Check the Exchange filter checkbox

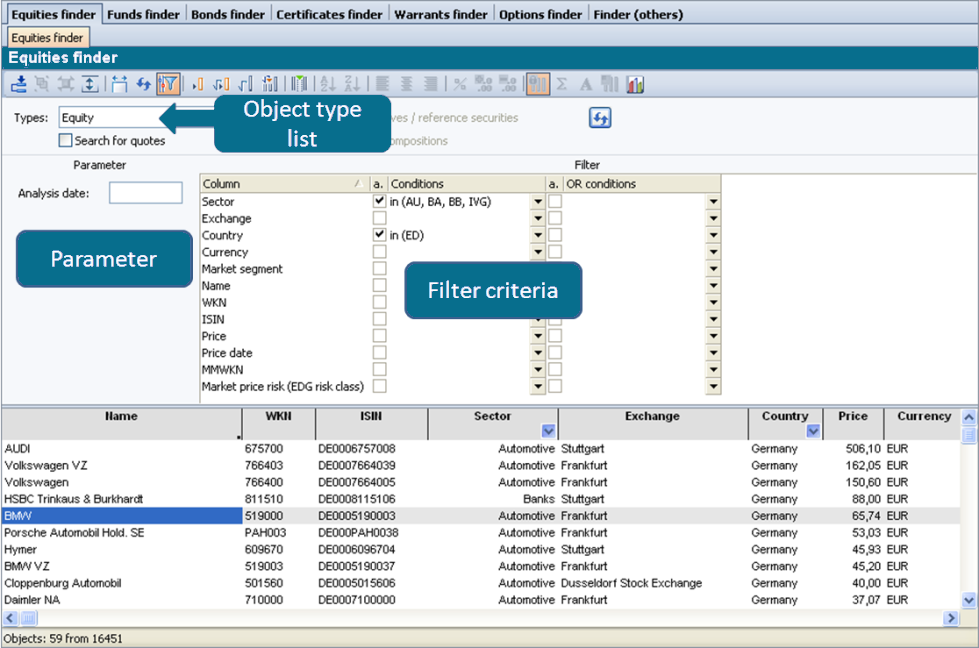pyautogui.click(x=379, y=218)
